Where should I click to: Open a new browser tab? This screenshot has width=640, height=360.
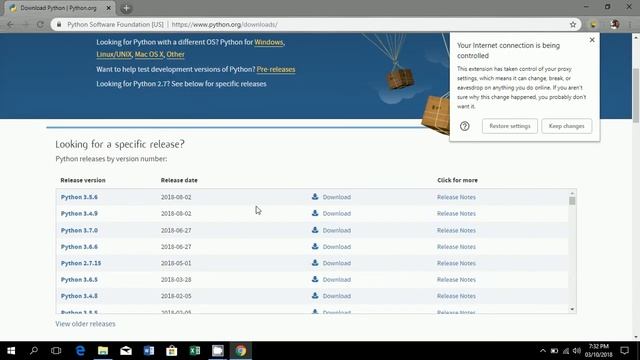coord(126,8)
